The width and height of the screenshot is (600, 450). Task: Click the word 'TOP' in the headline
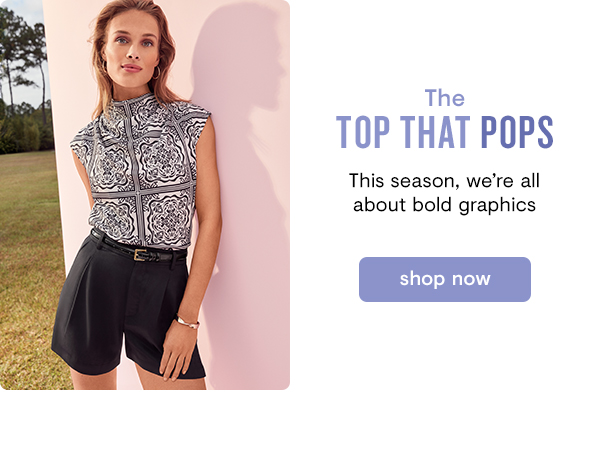click(x=363, y=132)
